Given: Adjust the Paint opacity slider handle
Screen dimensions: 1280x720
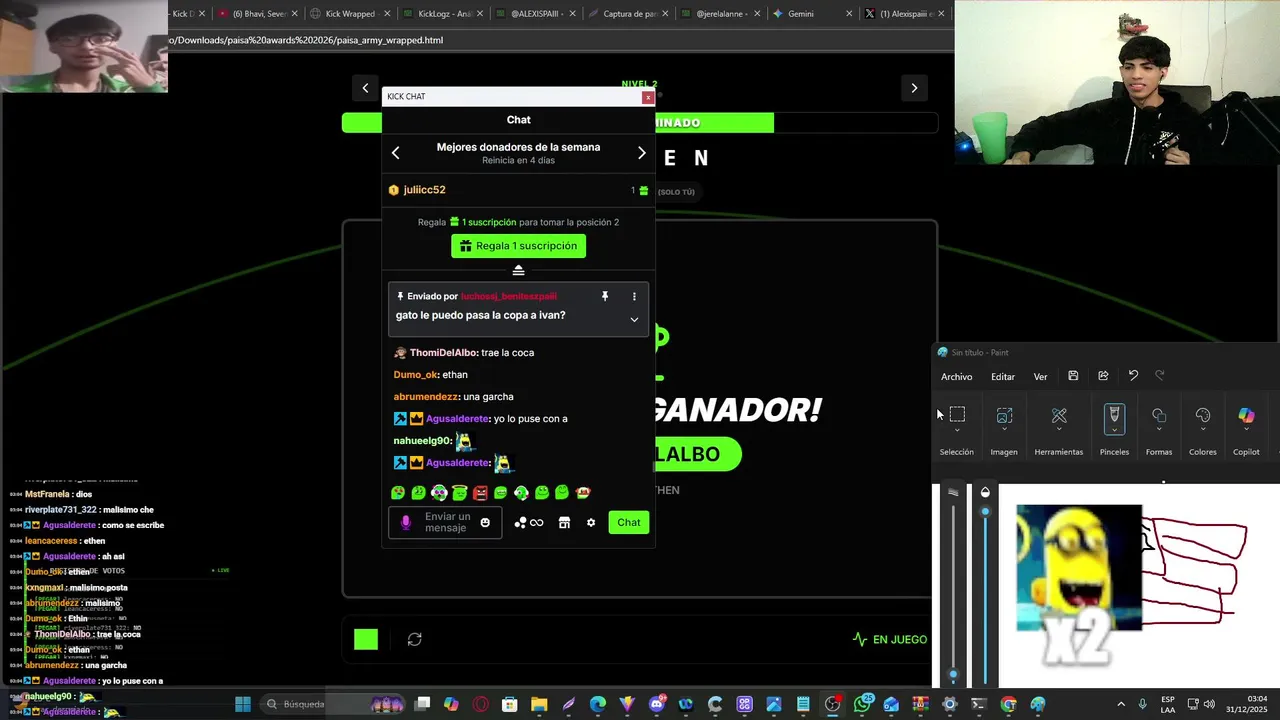Looking at the screenshot, I should coord(985,512).
